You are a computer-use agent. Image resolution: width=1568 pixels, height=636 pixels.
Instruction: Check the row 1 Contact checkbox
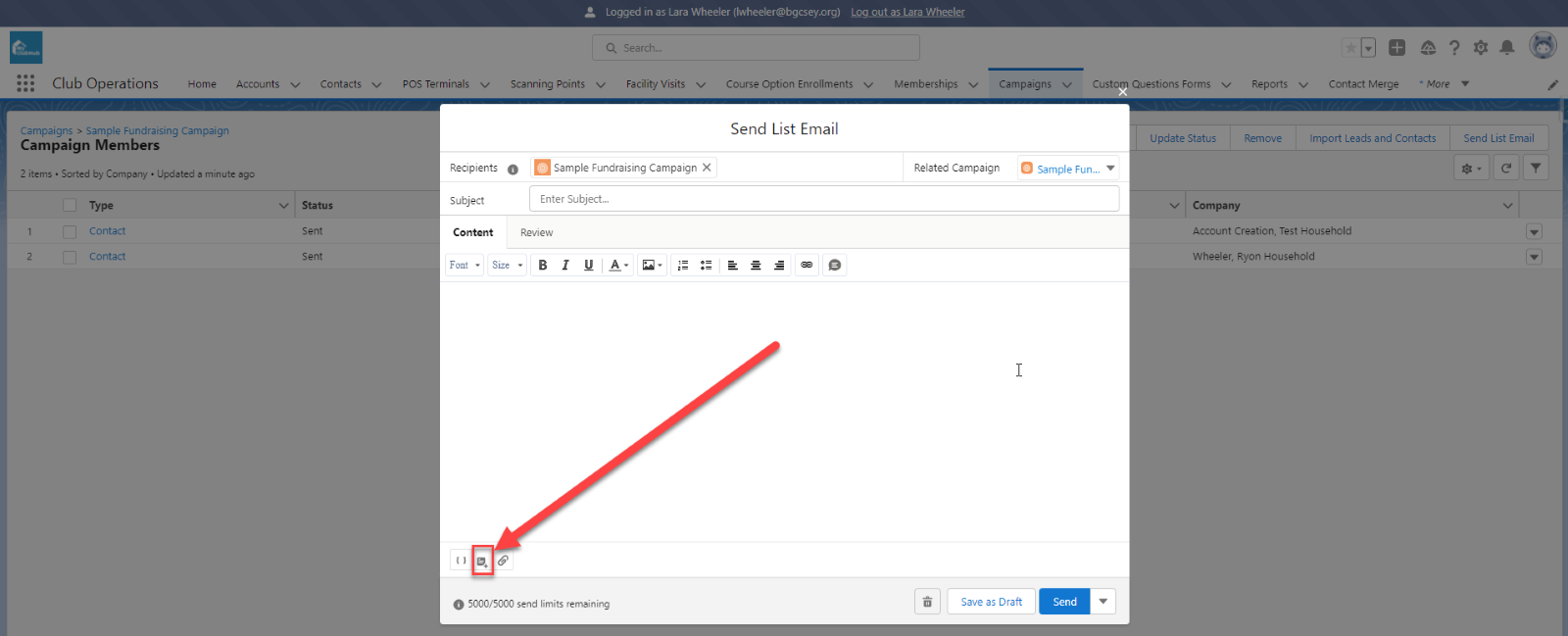(70, 231)
